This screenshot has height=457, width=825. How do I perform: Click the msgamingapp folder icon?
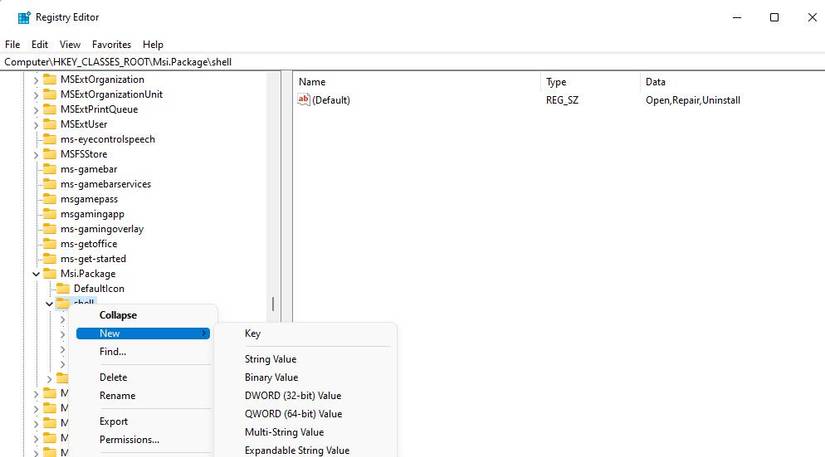(49, 214)
